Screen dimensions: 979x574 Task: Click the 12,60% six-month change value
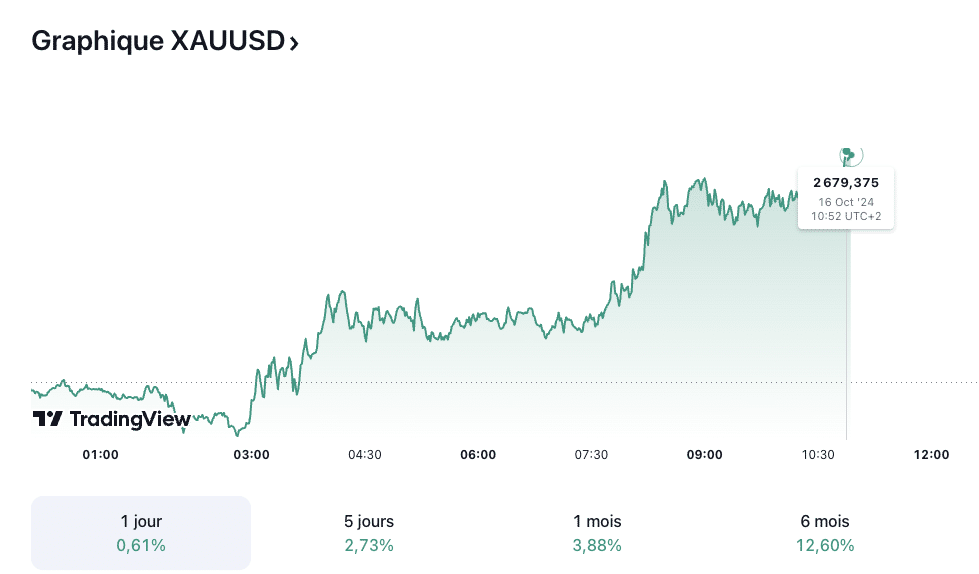[x=824, y=545]
